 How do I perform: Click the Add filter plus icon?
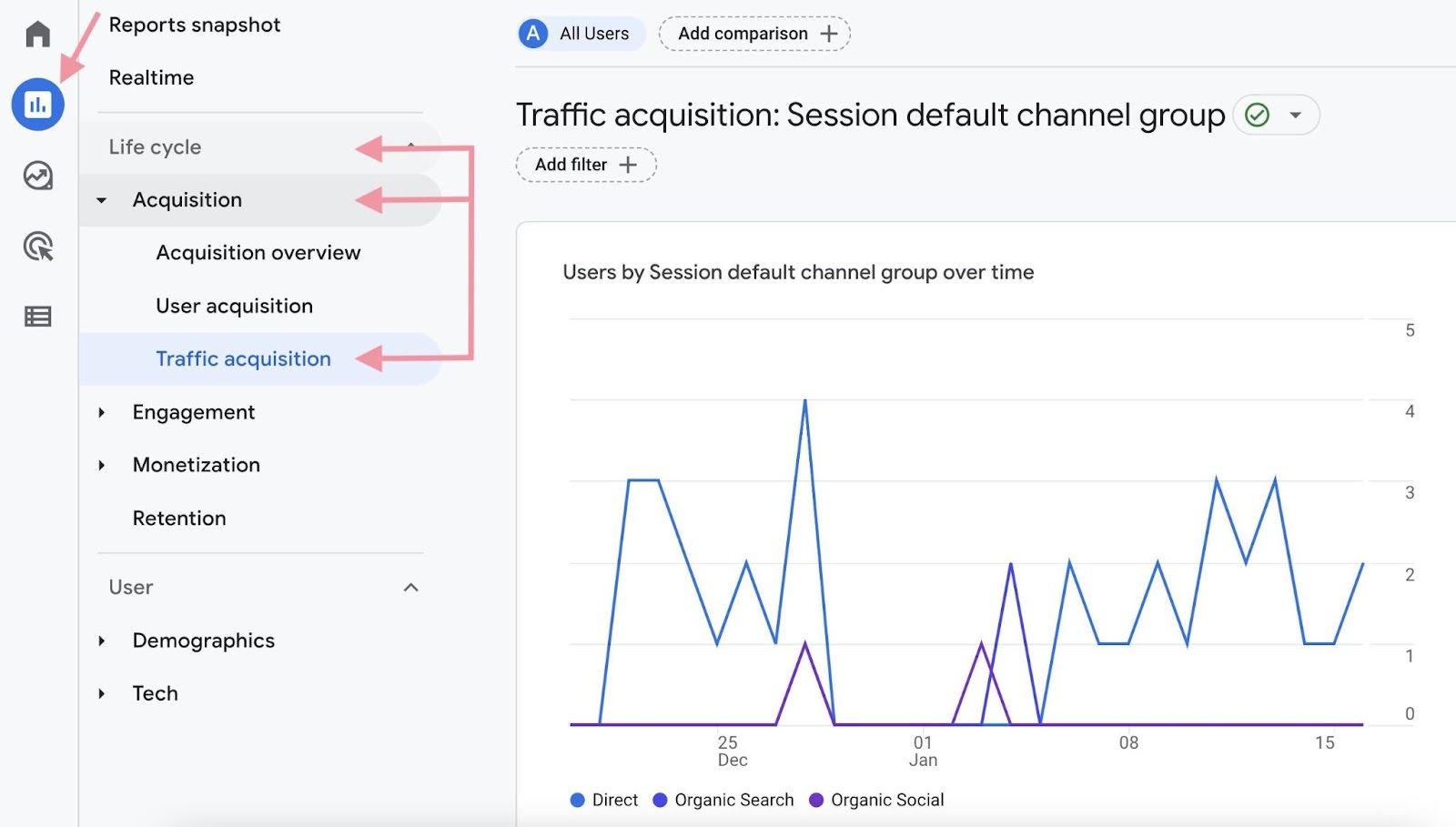(629, 165)
